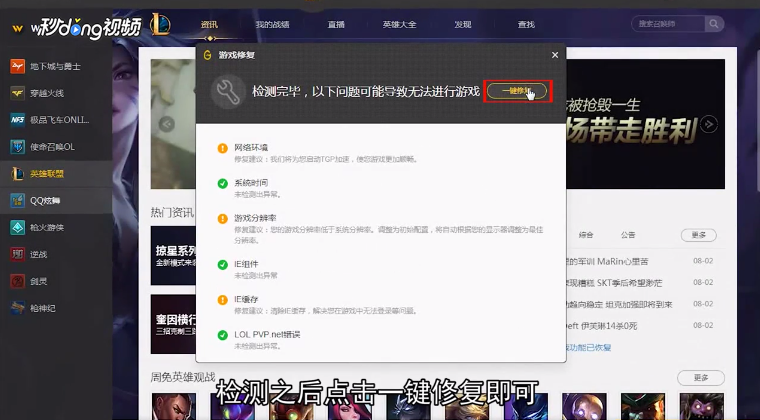The height and width of the screenshot is (420, 760).
Task: Click 更多 button for 周免英雄观战
Action: pyautogui.click(x=701, y=377)
